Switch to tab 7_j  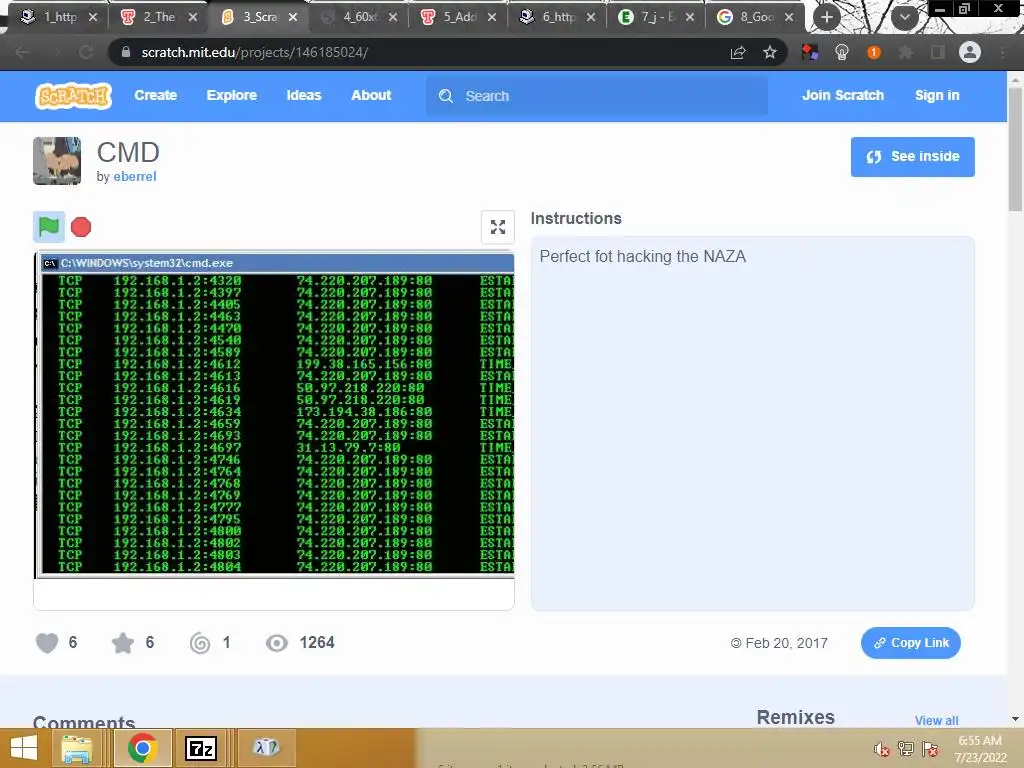(x=656, y=17)
